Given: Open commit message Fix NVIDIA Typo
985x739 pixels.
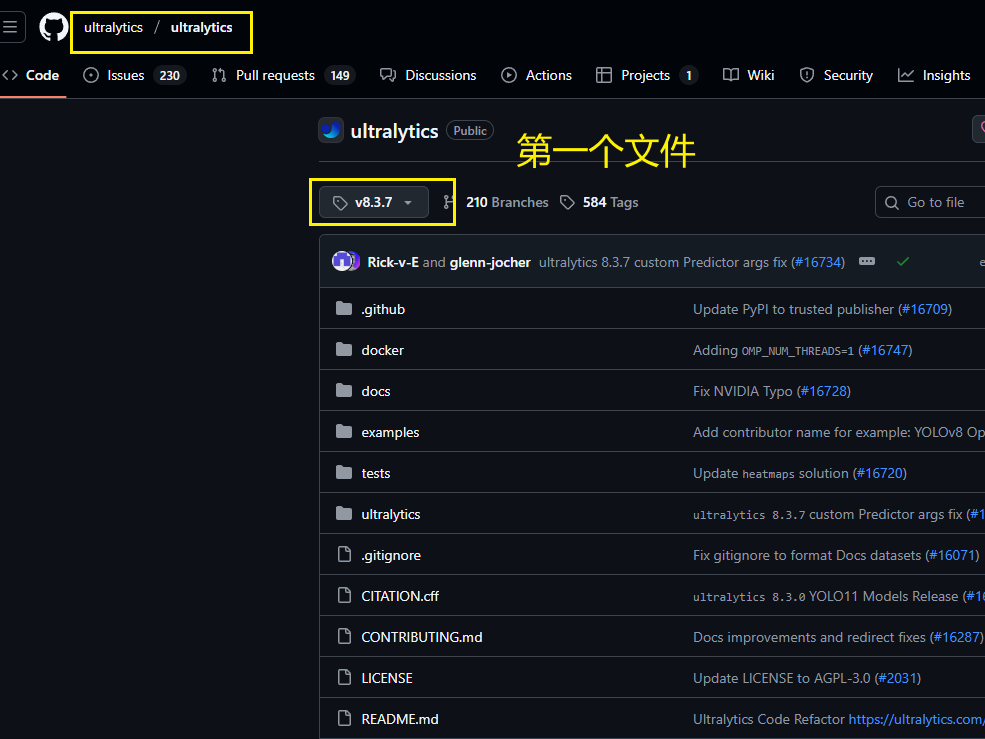Looking at the screenshot, I should point(743,391).
